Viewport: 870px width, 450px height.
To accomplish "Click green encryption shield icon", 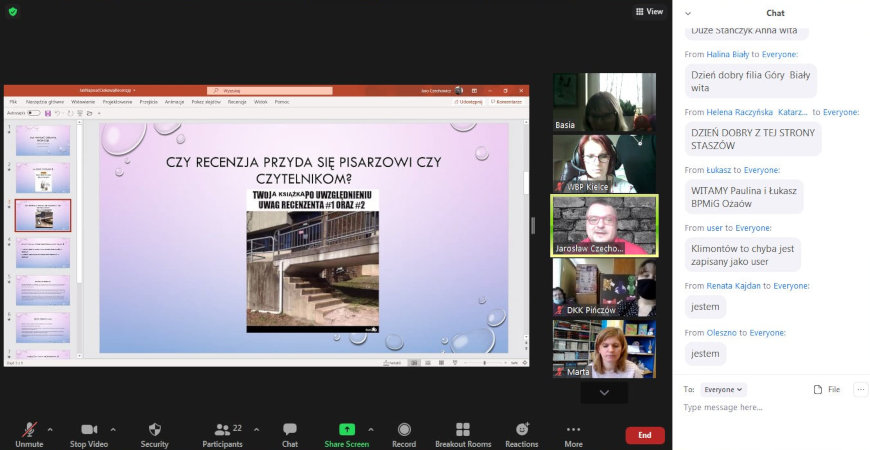I will click(x=13, y=11).
